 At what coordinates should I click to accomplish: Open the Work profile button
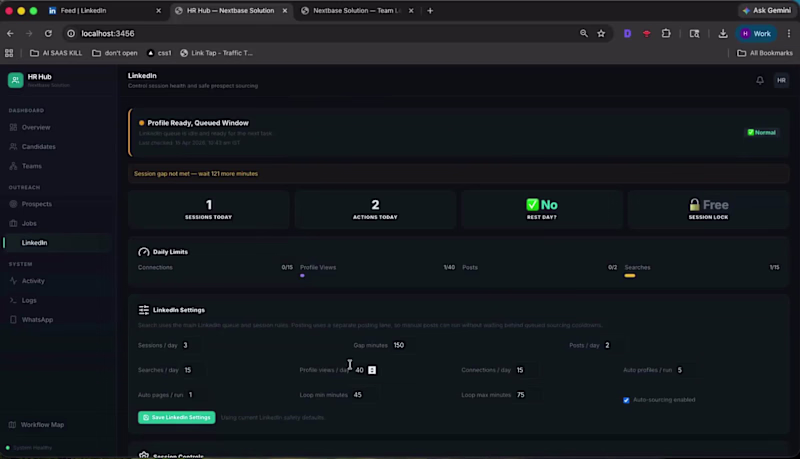pos(756,34)
